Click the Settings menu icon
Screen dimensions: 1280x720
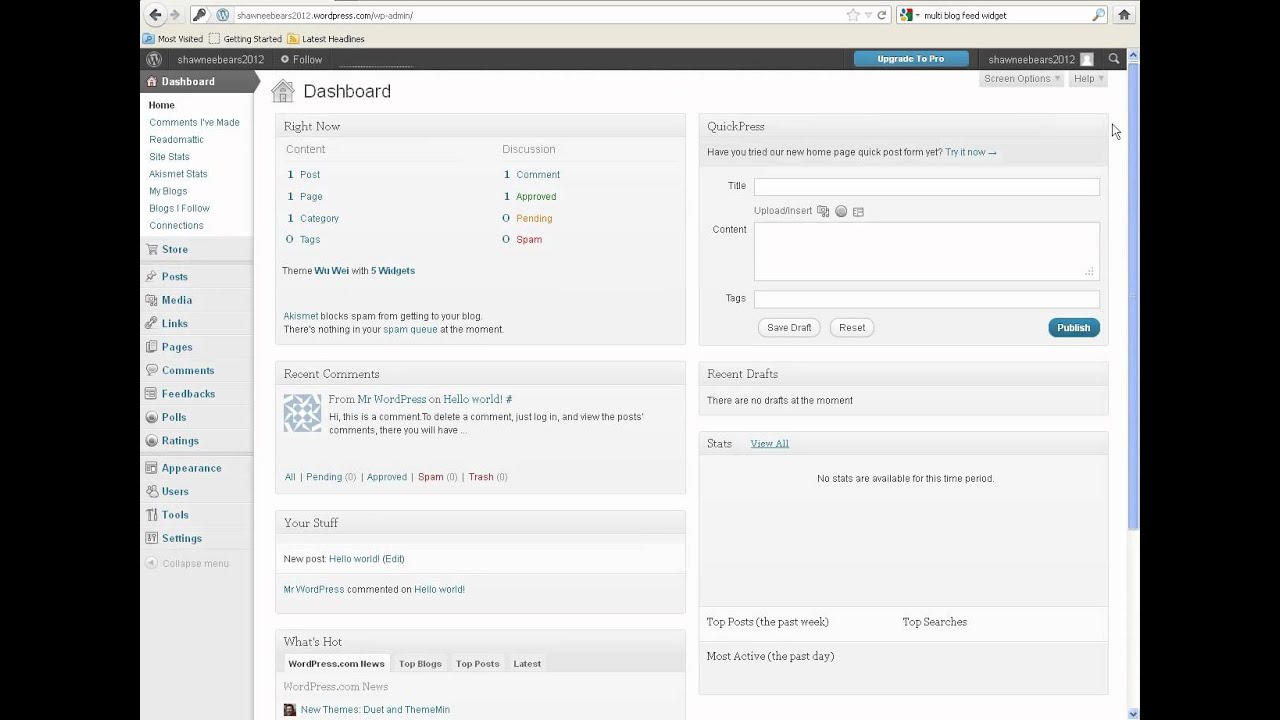[x=151, y=538]
